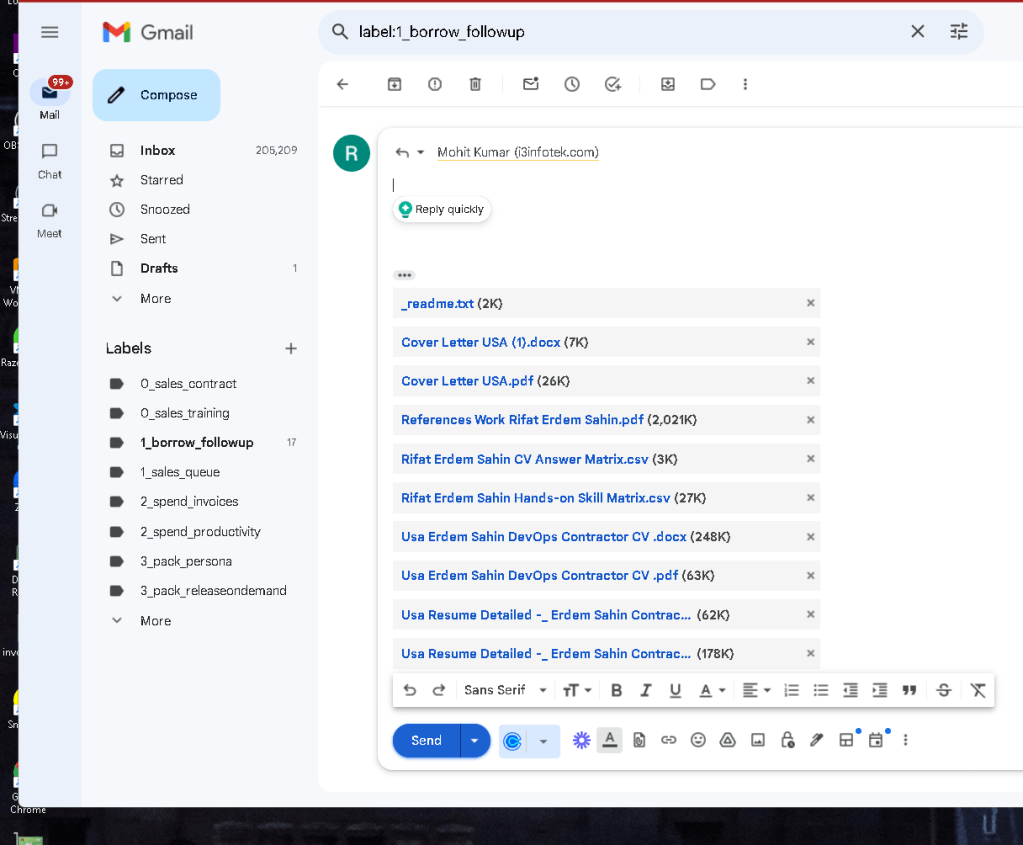
Task: Clear the search query with X
Action: 917,31
